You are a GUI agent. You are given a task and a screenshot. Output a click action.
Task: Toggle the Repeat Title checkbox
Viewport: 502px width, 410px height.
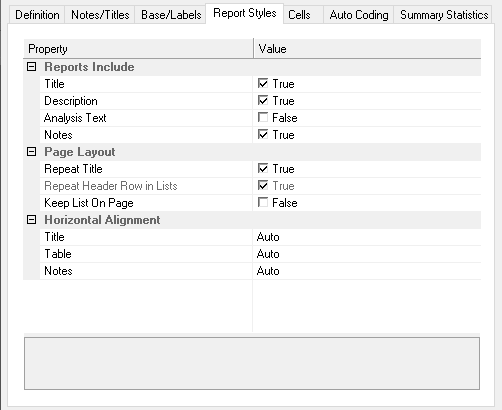(x=263, y=168)
